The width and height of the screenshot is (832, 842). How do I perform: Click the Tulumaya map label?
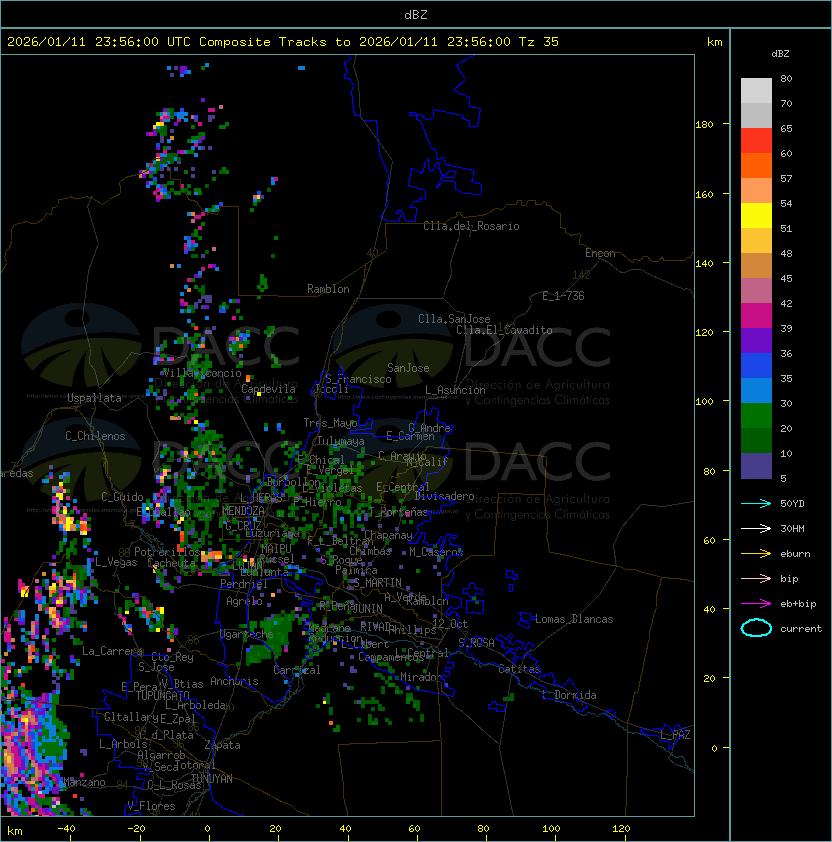tap(341, 441)
